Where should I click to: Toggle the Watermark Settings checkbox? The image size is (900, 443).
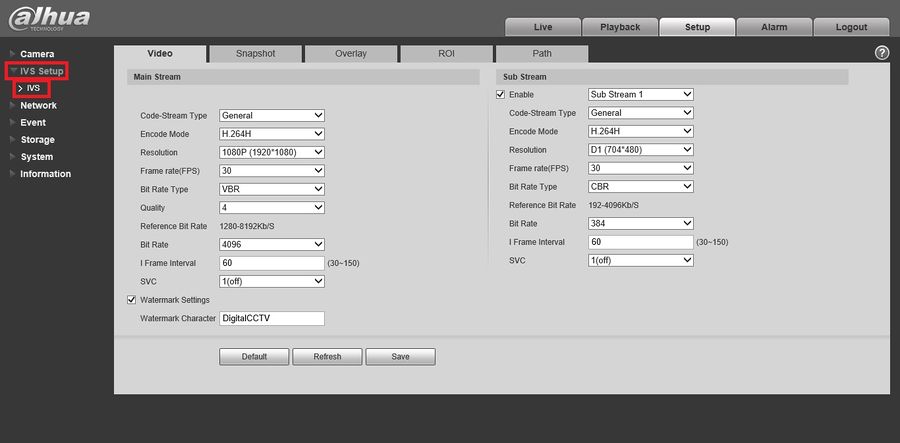131,300
